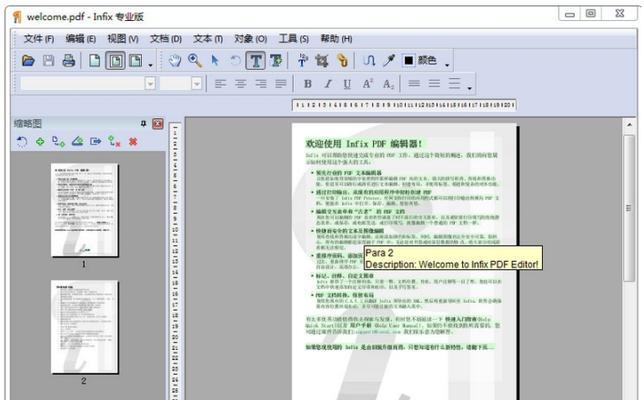Center align the text
The height and width of the screenshot is (400, 644).
(241, 84)
